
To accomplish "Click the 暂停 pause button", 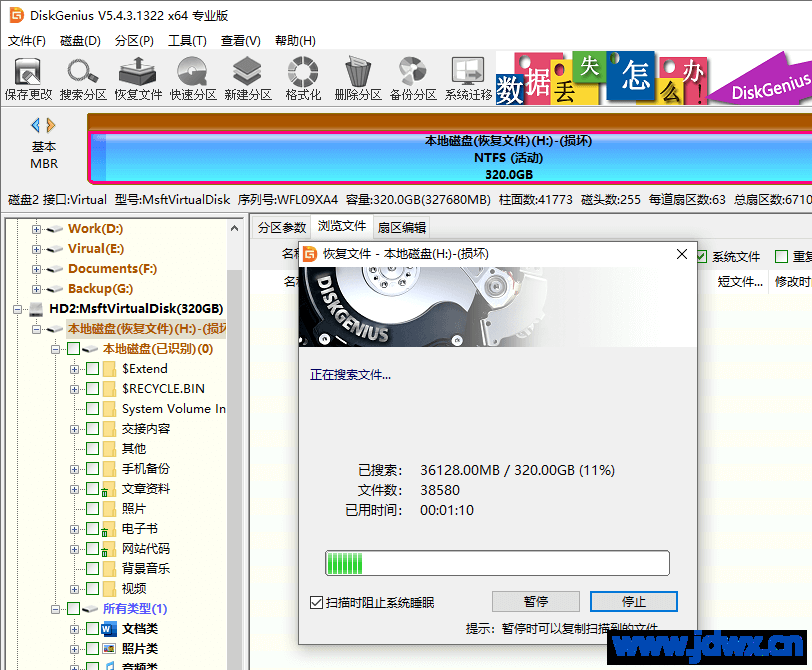I will point(535,602).
